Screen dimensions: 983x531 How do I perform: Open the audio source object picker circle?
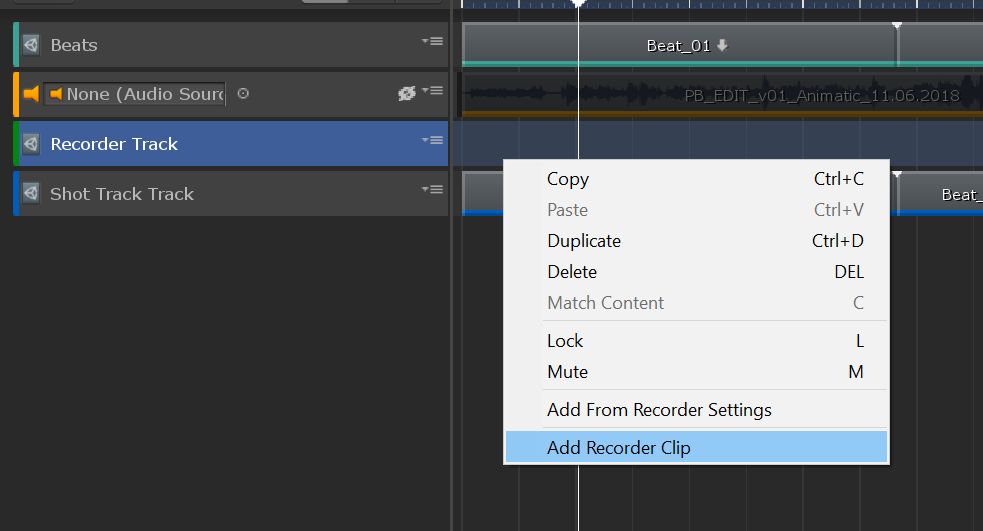(x=243, y=94)
